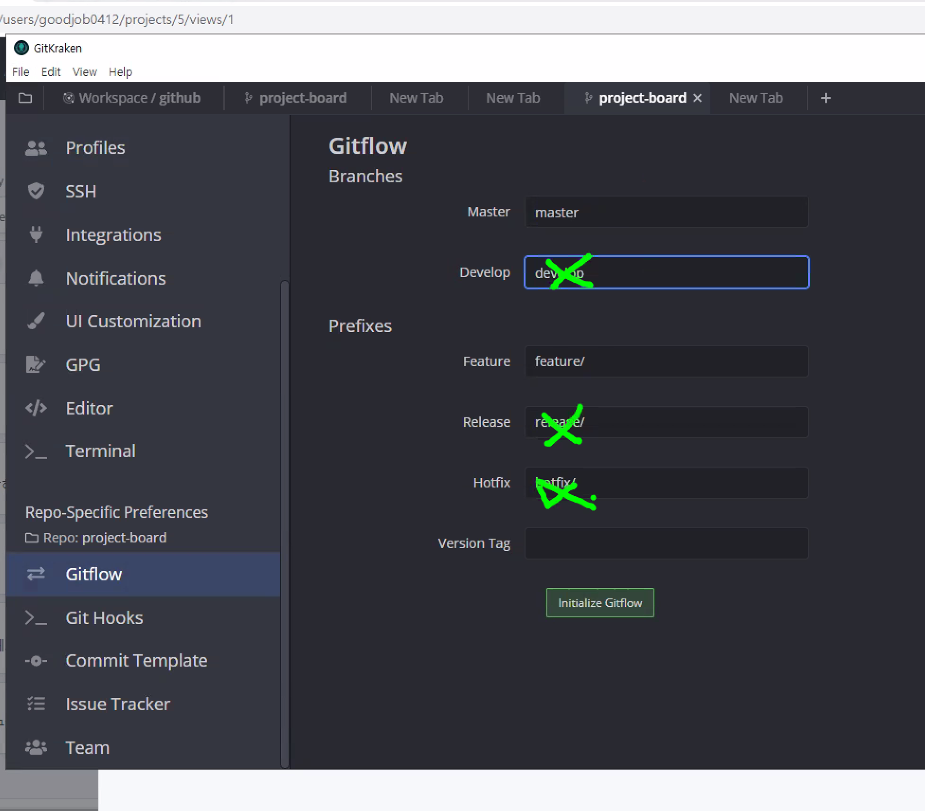Open SSH preferences

click(x=143, y=191)
